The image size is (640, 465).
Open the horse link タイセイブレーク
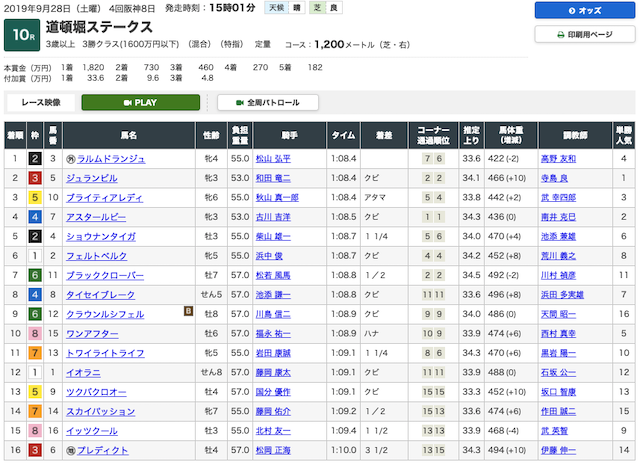pos(100,295)
